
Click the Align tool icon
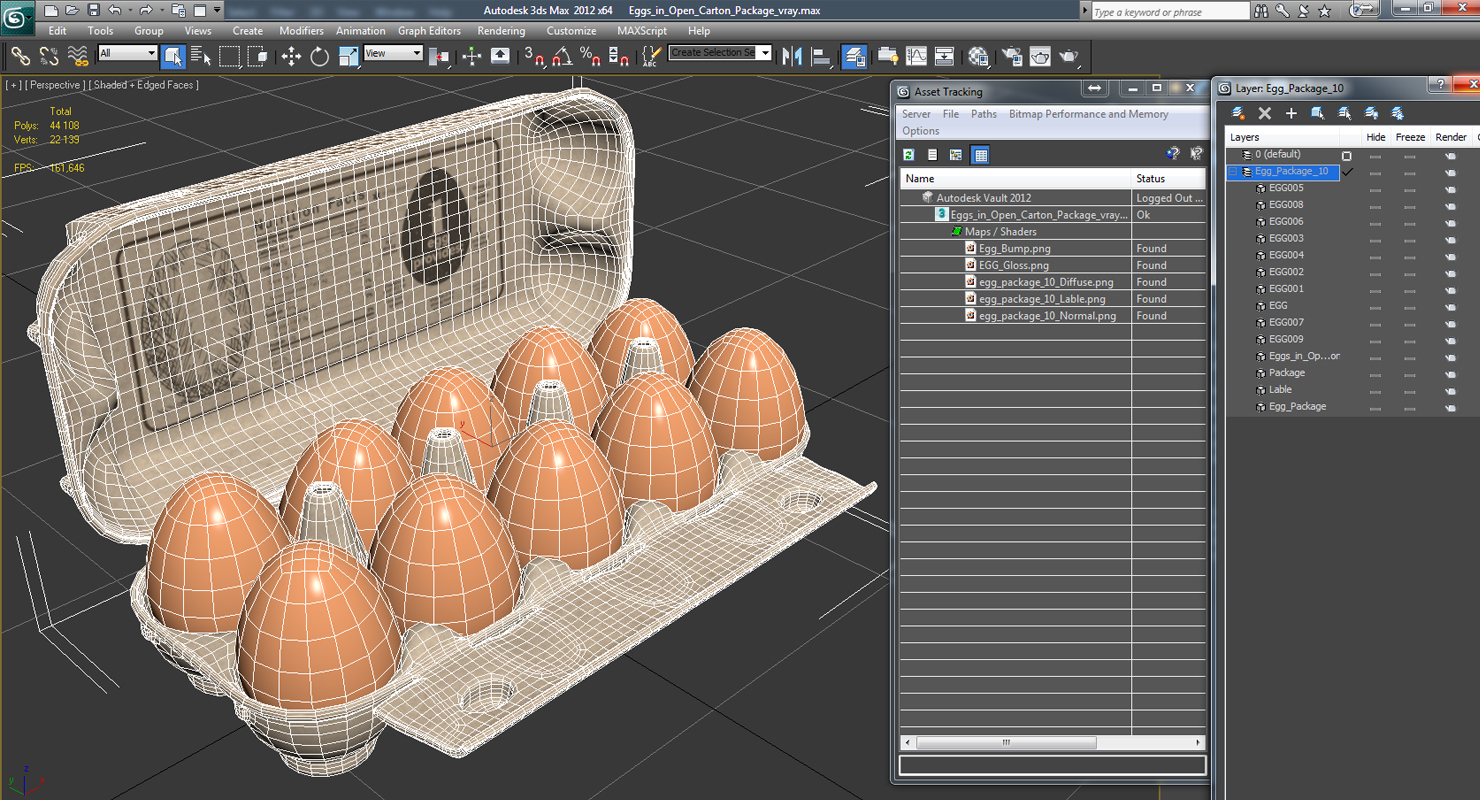click(822, 57)
